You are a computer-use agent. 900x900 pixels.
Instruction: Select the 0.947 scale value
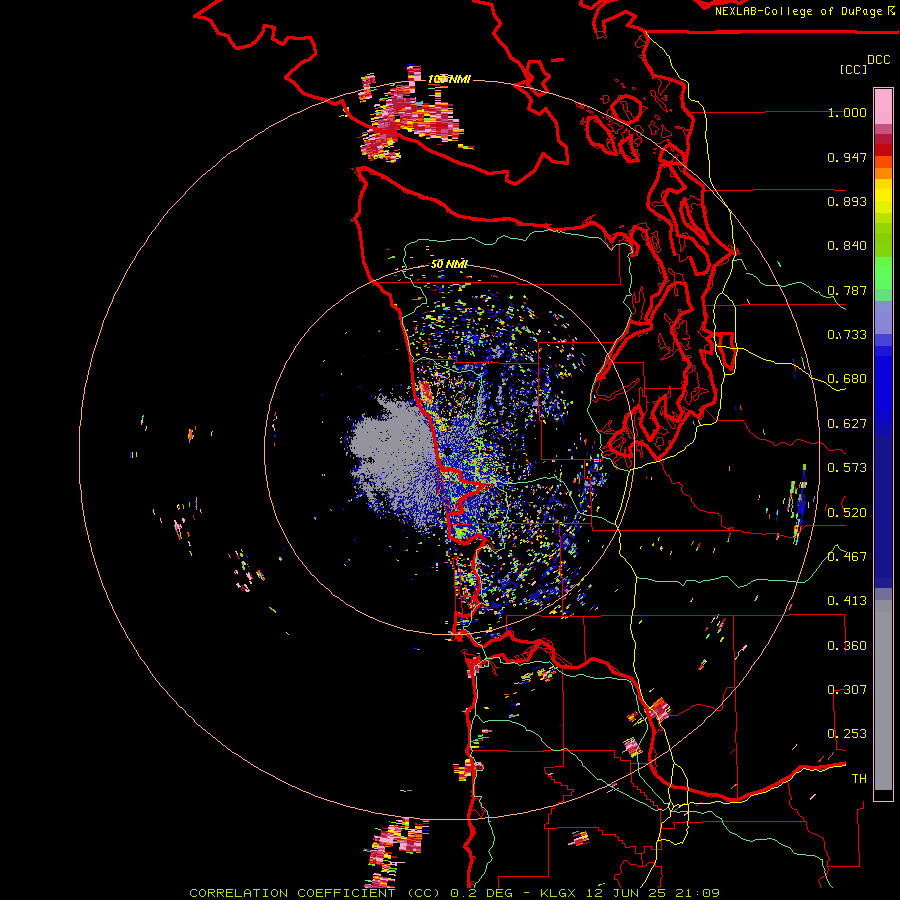847,157
